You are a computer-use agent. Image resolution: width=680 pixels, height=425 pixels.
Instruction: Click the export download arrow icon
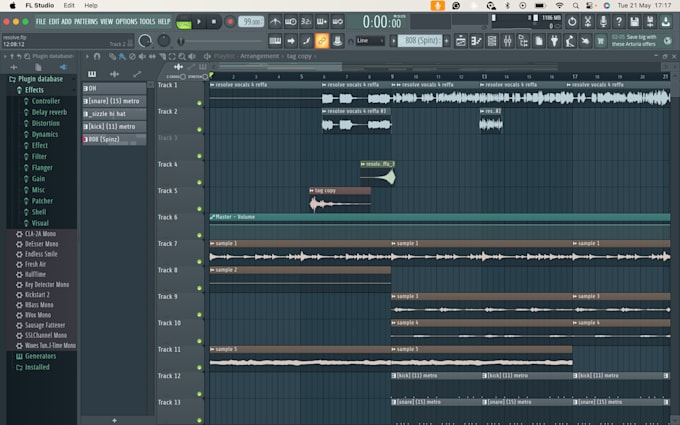click(666, 21)
